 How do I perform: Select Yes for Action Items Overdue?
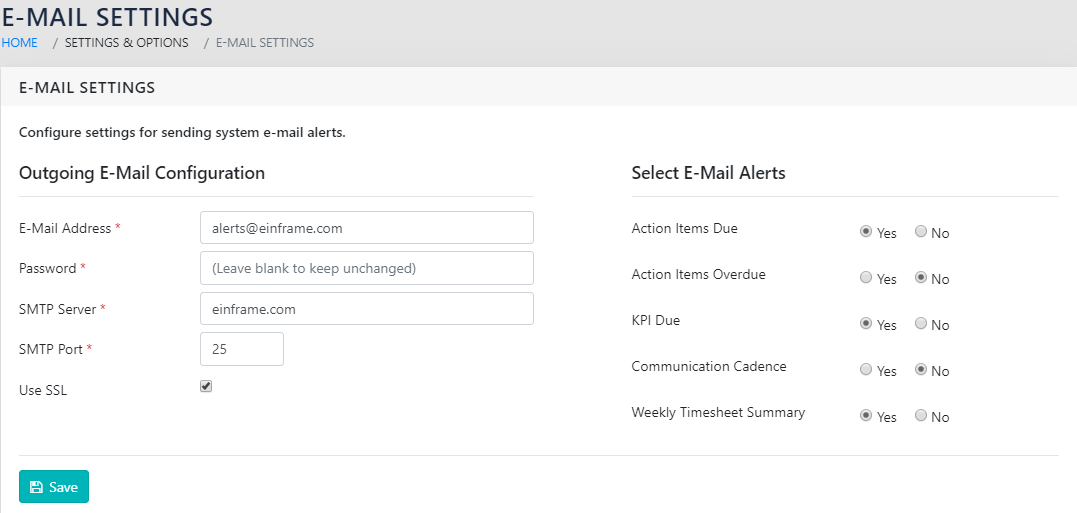click(x=866, y=278)
